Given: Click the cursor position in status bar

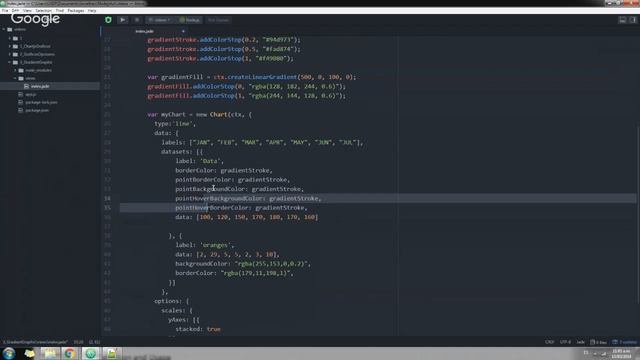Looking at the screenshot, I should tap(78, 342).
